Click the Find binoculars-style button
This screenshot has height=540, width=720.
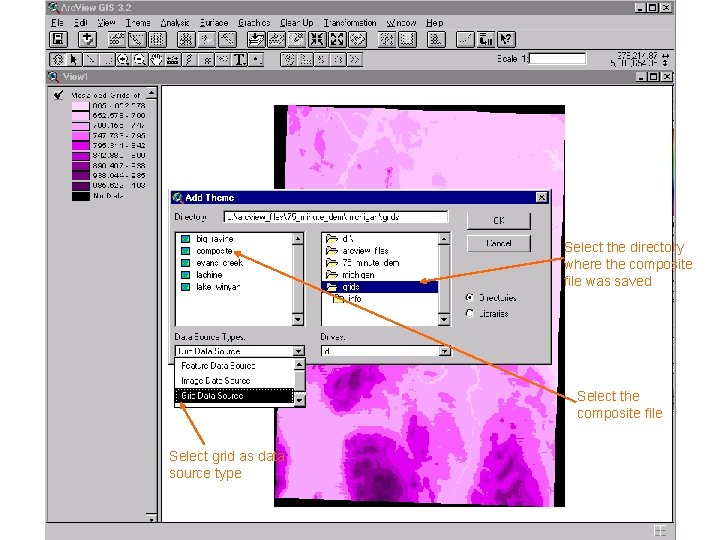(x=186, y=39)
